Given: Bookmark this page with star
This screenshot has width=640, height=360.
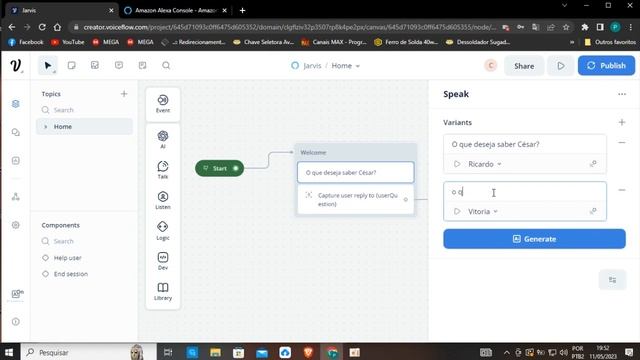Looking at the screenshot, I should [x=566, y=27].
